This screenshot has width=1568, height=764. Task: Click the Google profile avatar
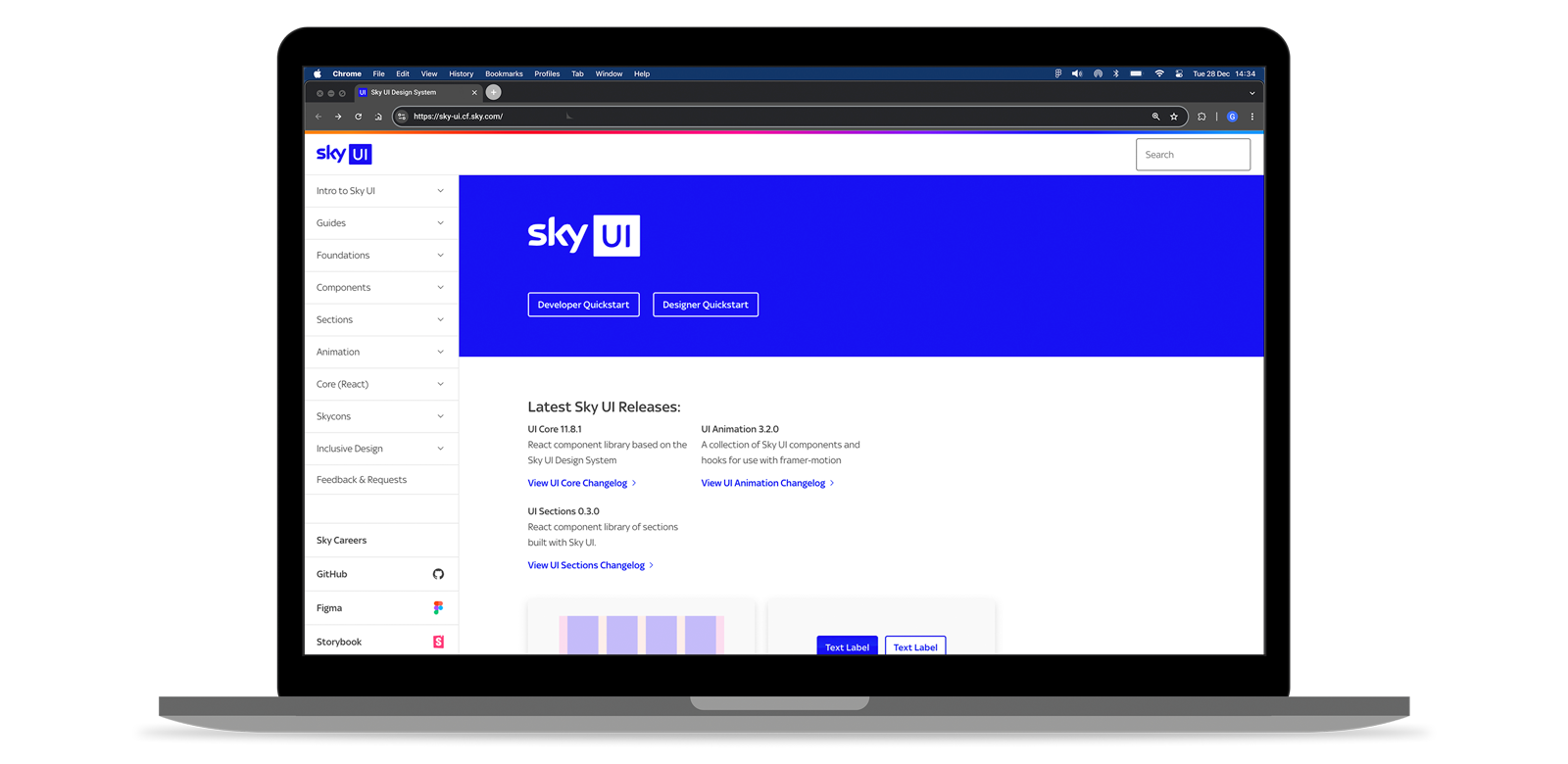(1232, 117)
